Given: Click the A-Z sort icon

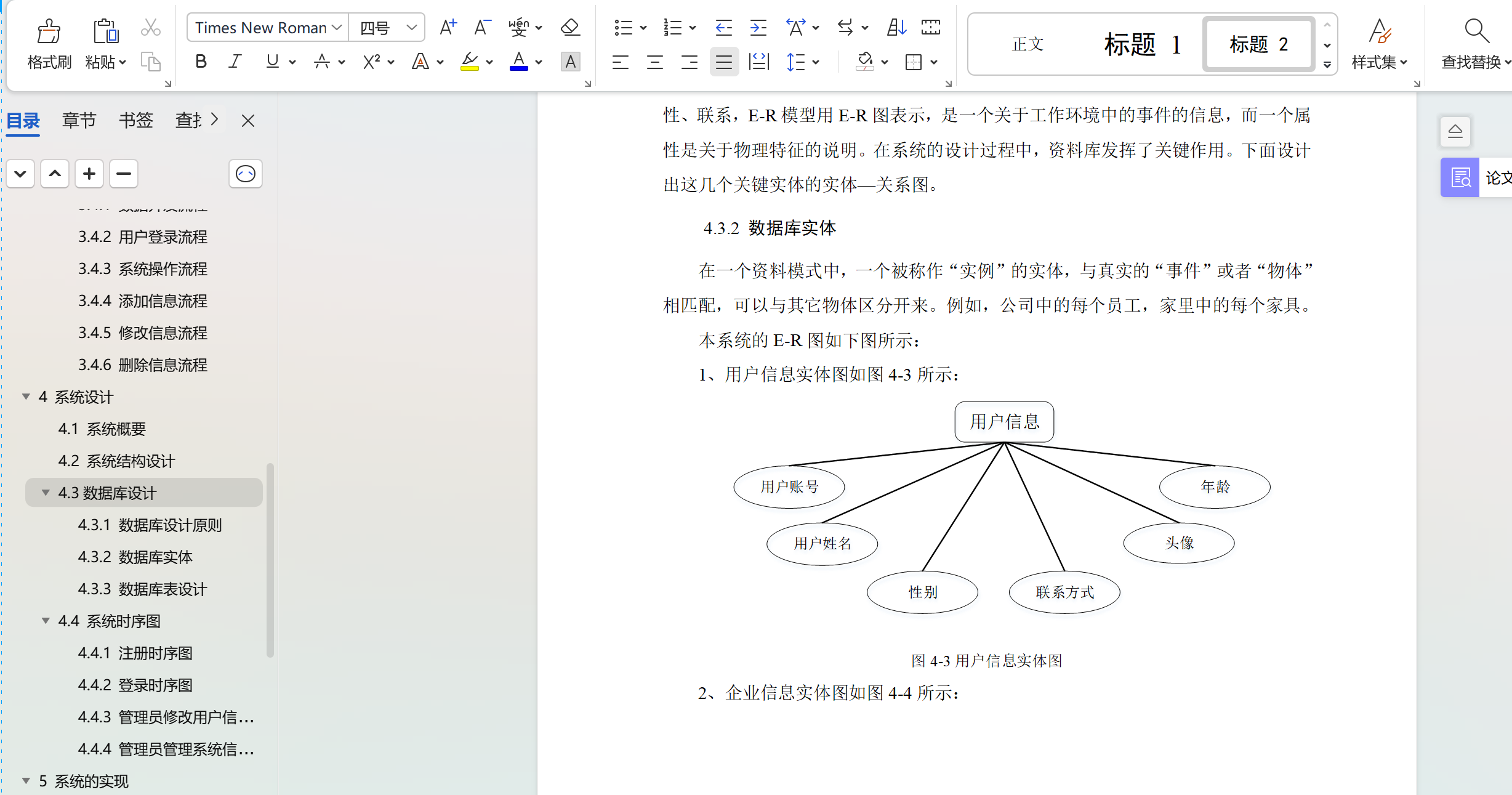Looking at the screenshot, I should (896, 27).
